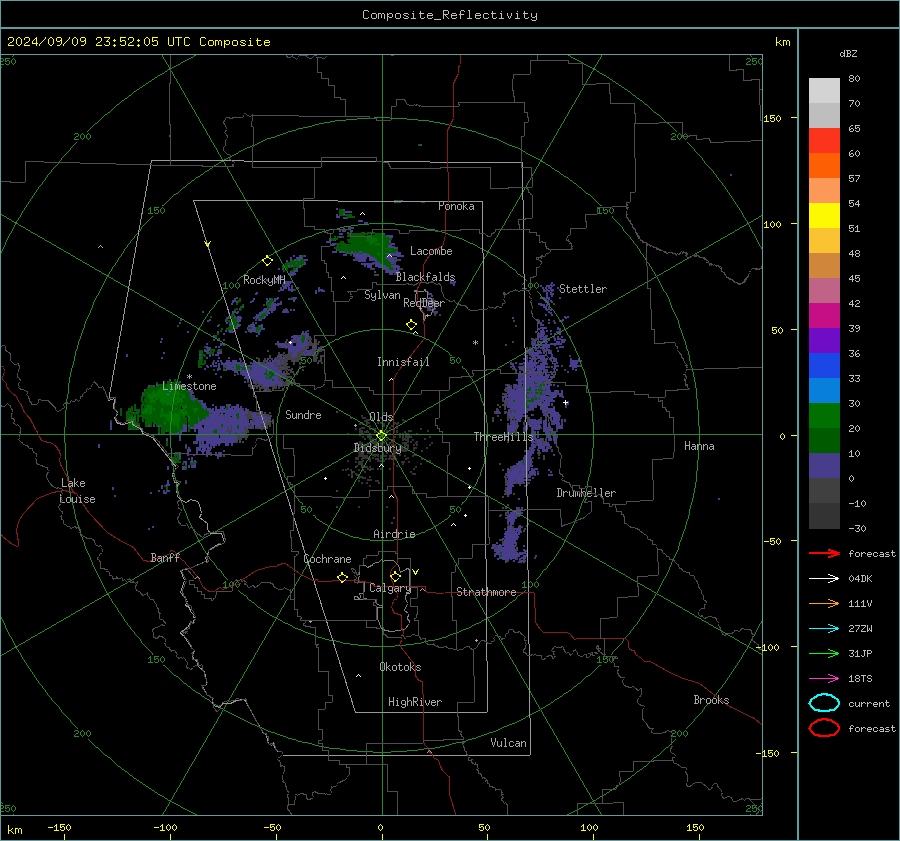This screenshot has width=900, height=841.
Task: Click the dBZ legend heading
Action: click(848, 54)
